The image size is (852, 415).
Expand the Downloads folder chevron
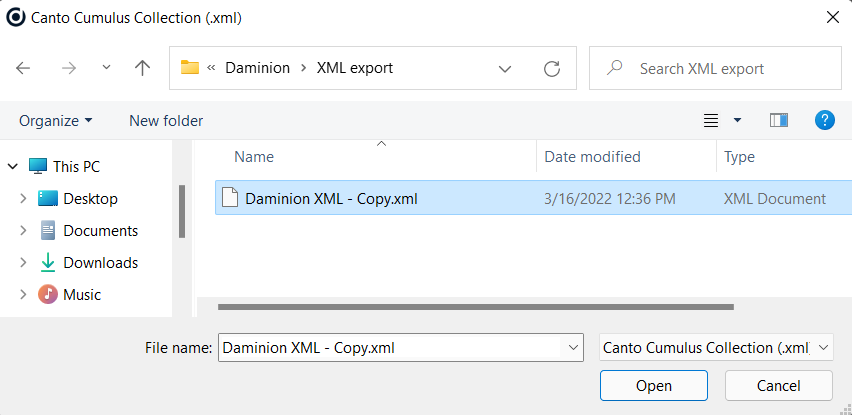coord(23,263)
